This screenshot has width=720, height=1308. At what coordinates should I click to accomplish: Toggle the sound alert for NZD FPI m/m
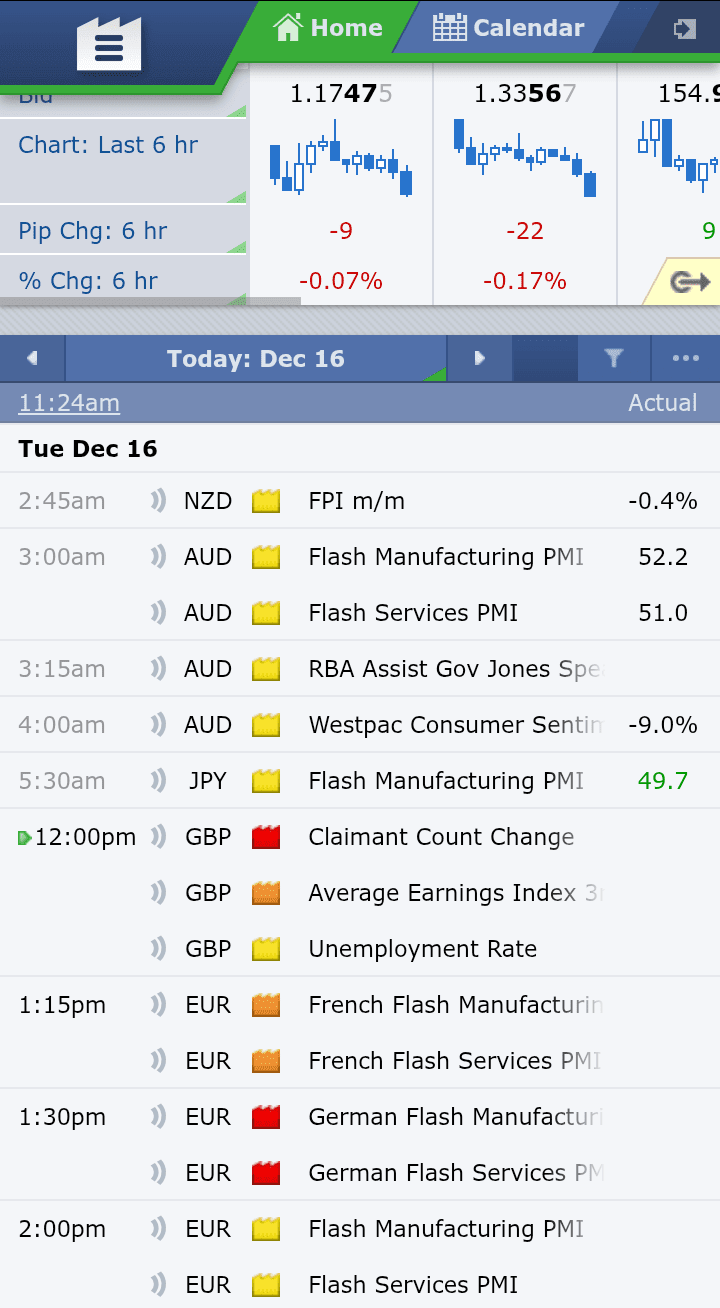158,501
